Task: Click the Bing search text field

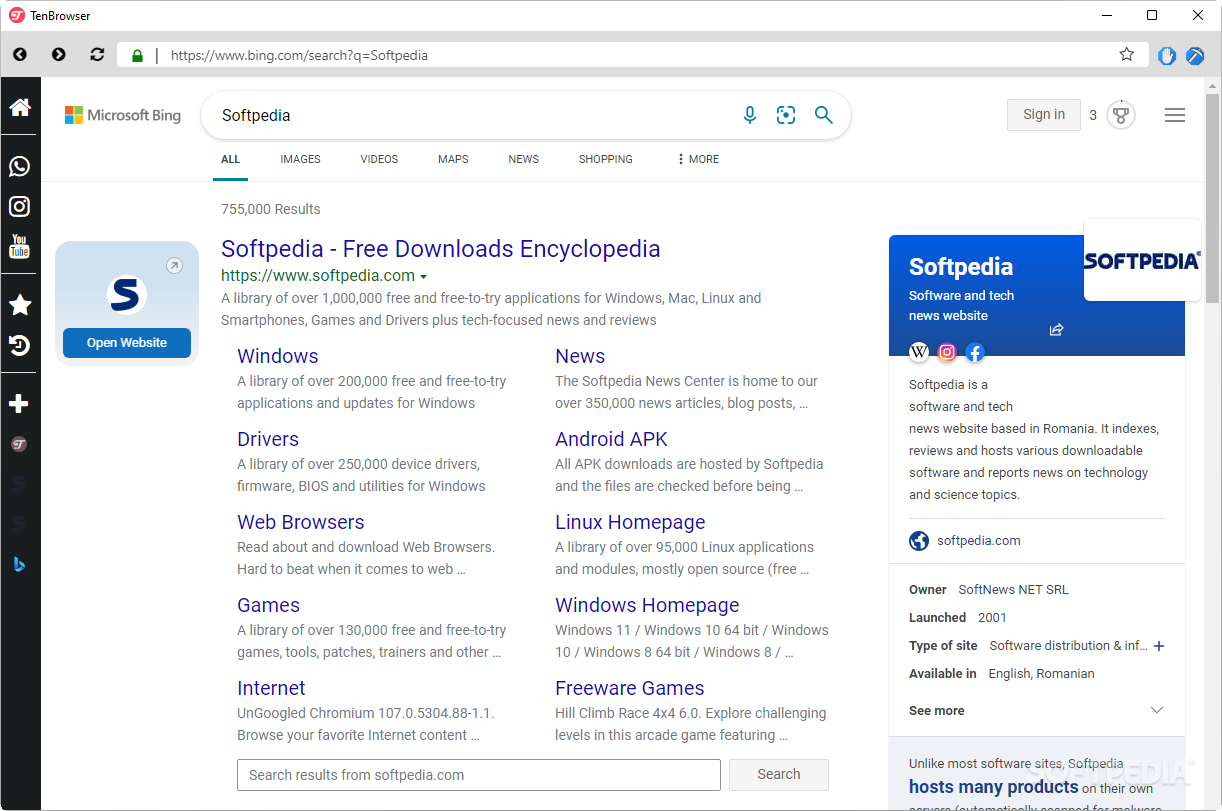Action: click(470, 115)
